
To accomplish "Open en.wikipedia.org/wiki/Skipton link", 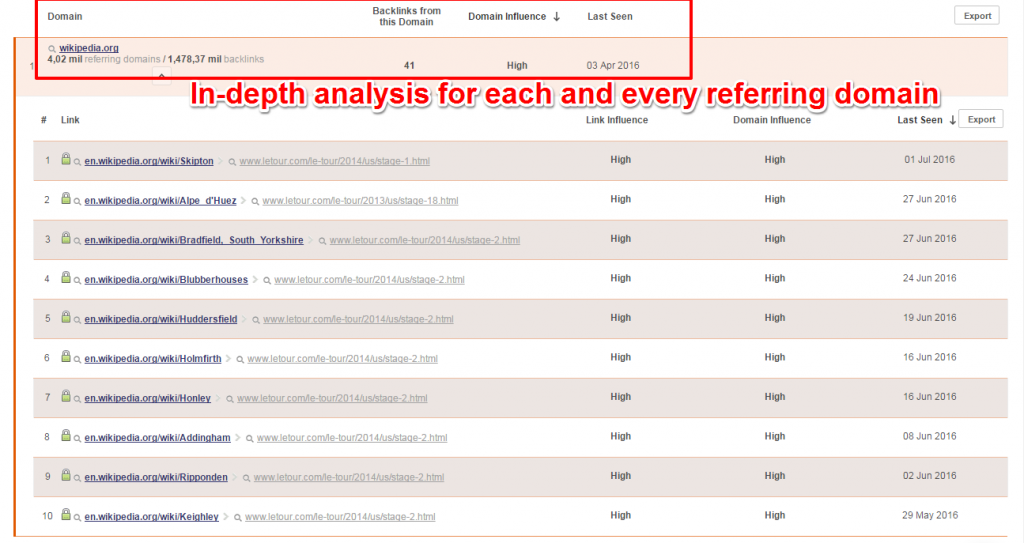I will pos(149,161).
